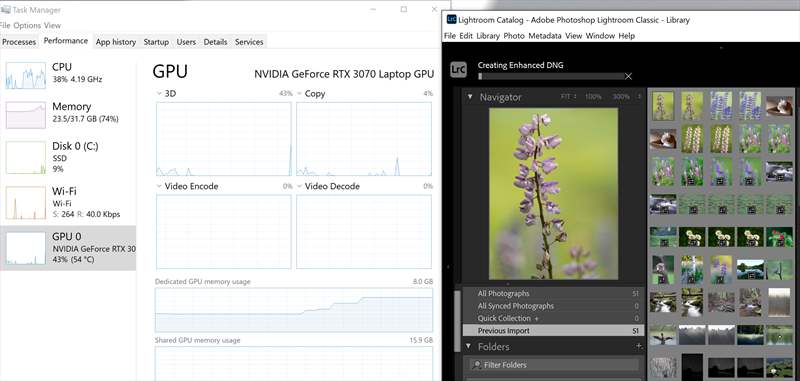Set Navigator zoom to 300%

621,96
